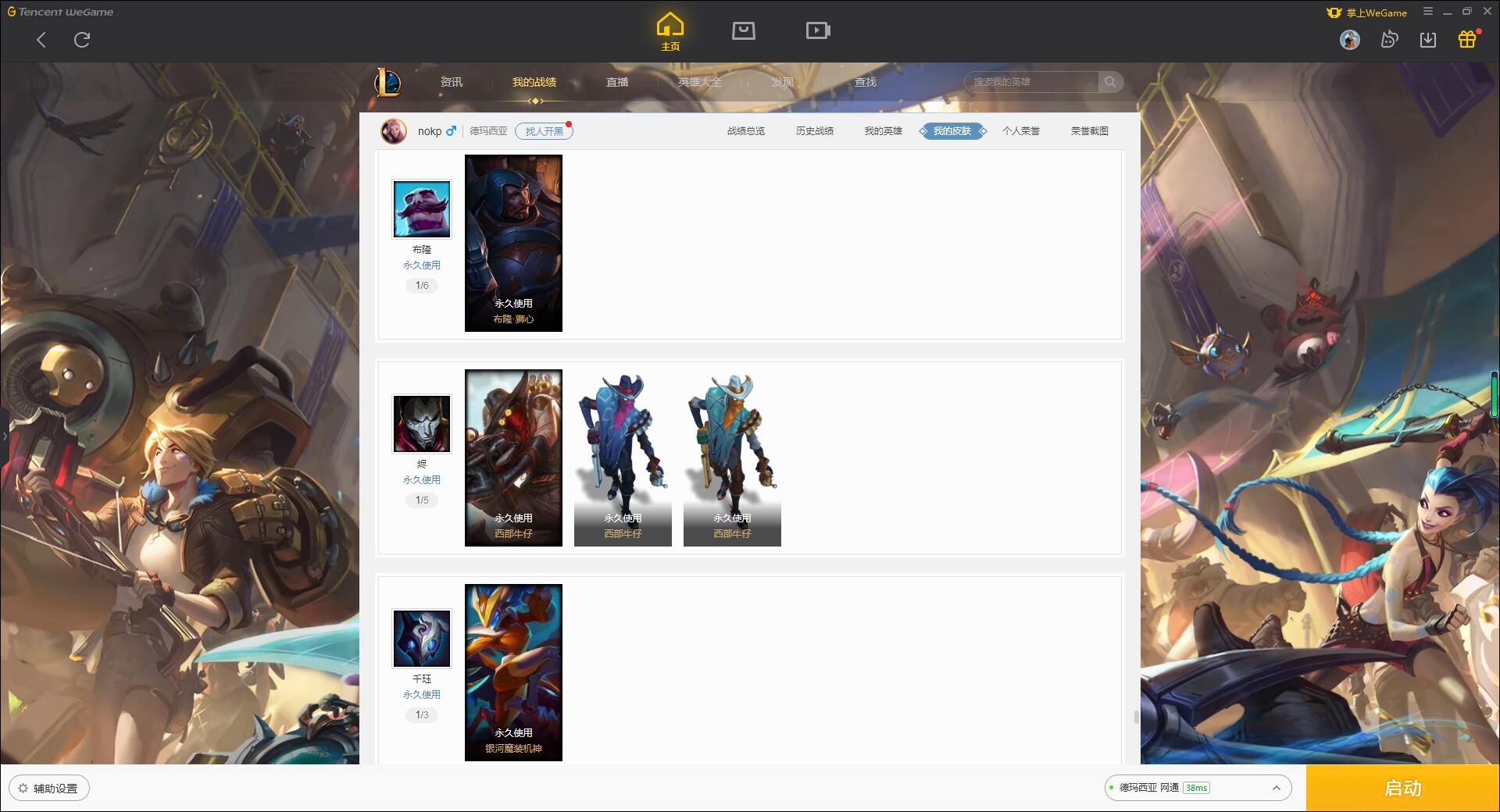The width and height of the screenshot is (1500, 812).
Task: Switch to the 直播 tab
Action: pos(617,82)
